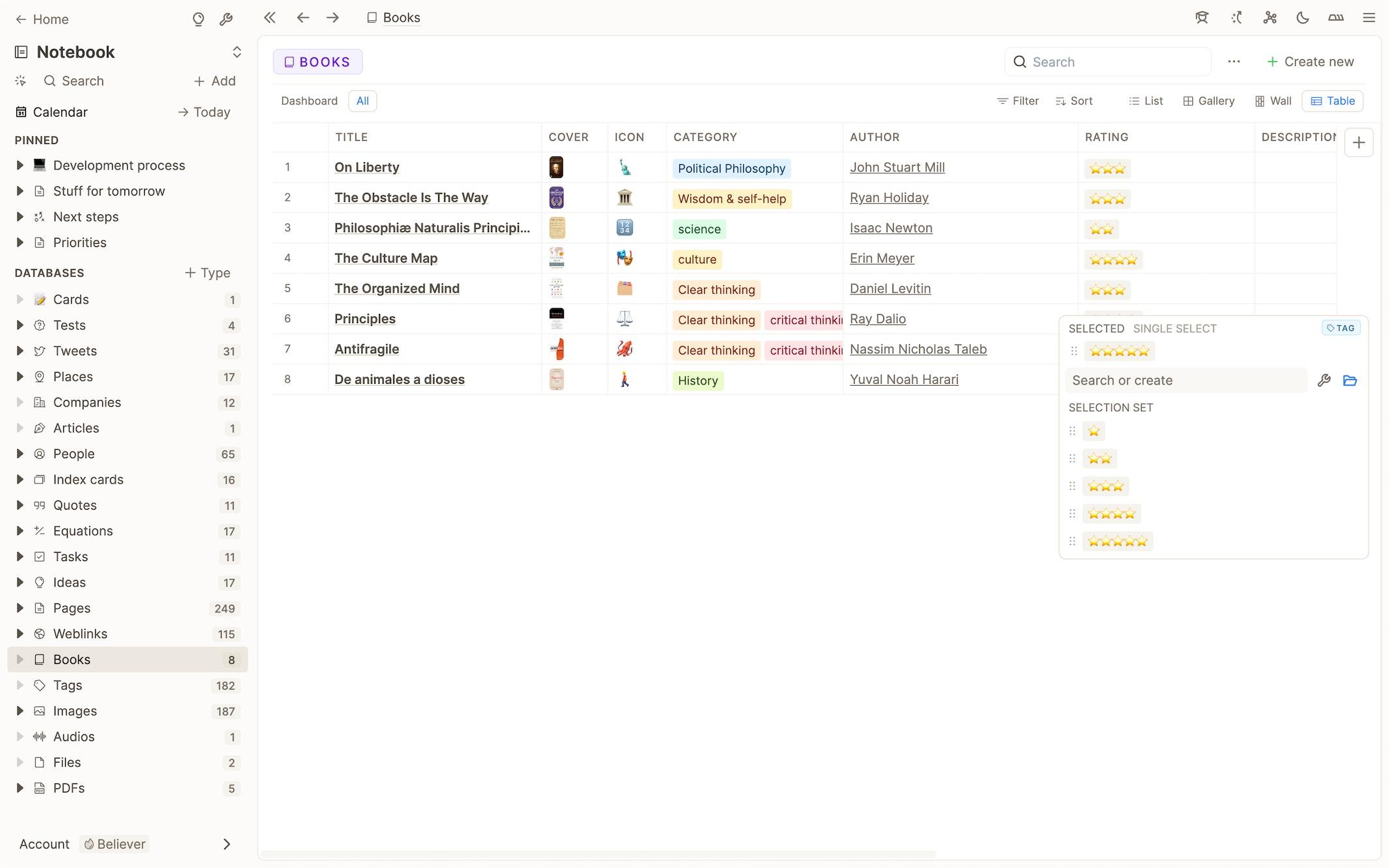Click the Search field above the table
This screenshot has height=868, width=1390.
(x=1108, y=62)
